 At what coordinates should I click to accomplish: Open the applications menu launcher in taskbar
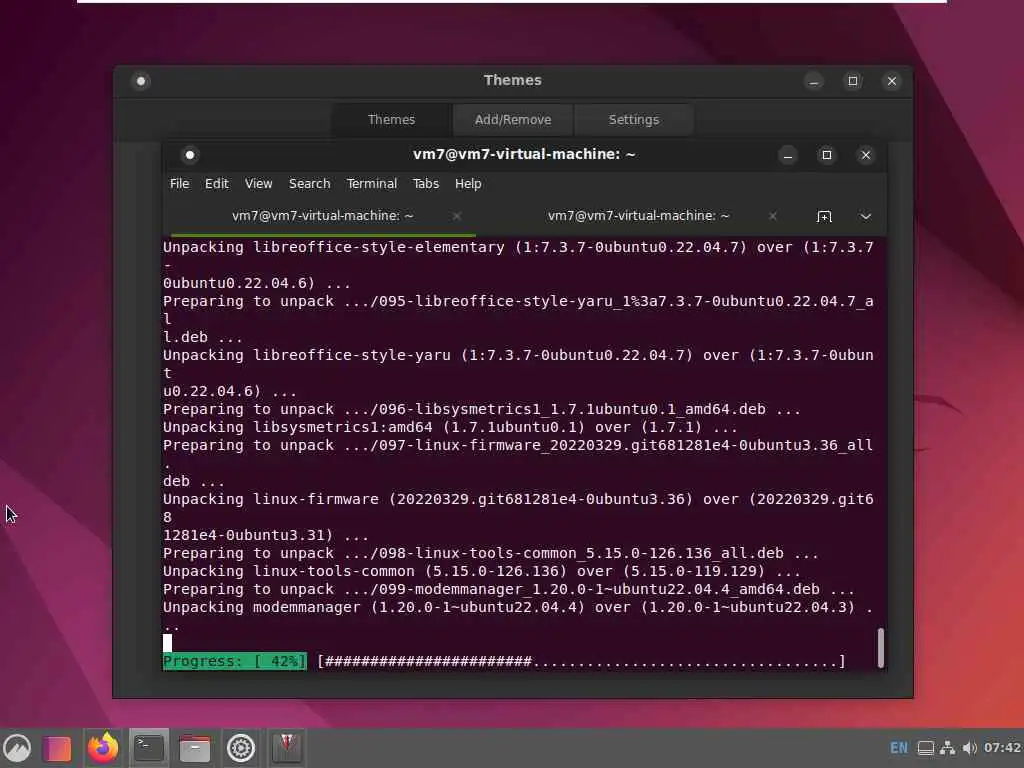(x=17, y=748)
